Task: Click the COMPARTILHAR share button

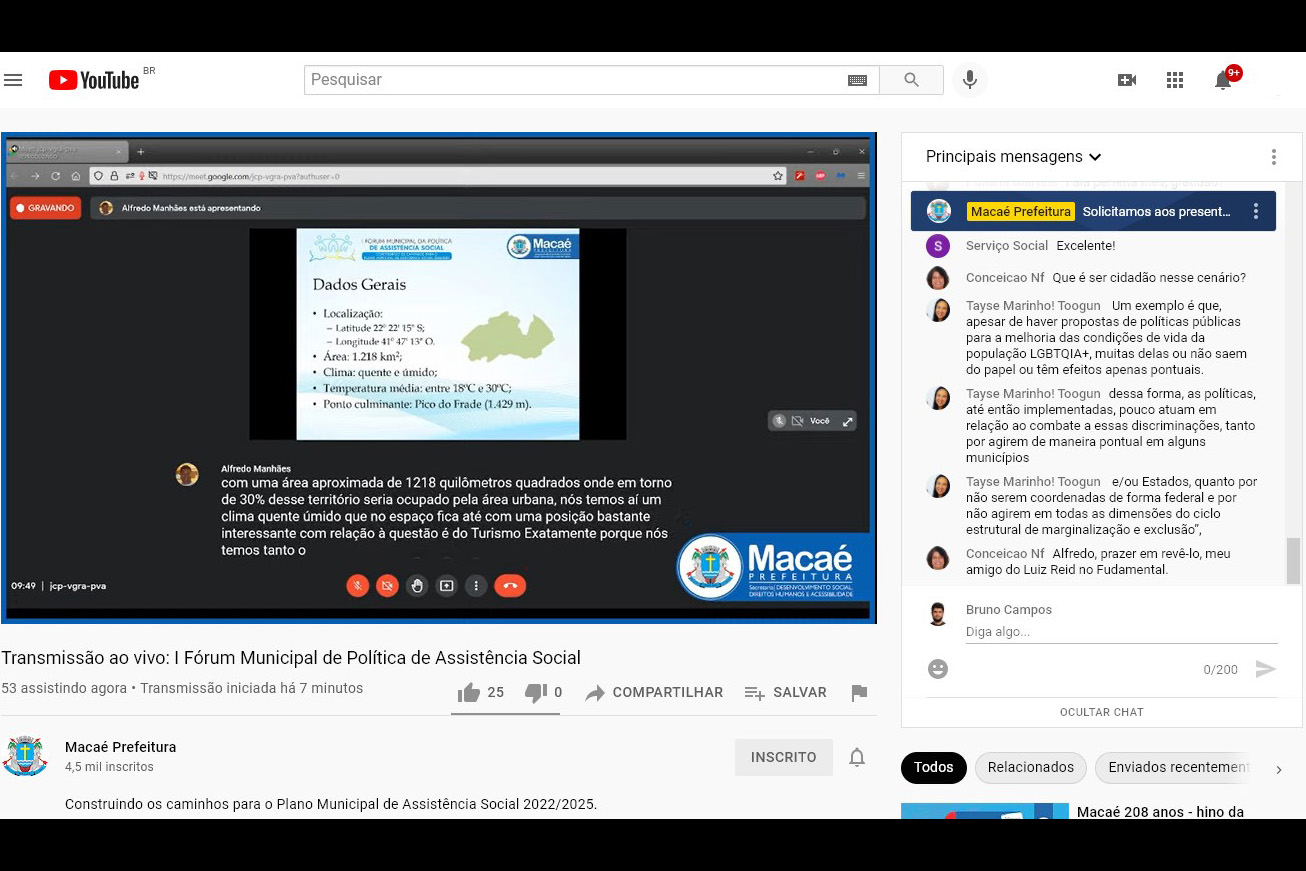Action: [654, 693]
